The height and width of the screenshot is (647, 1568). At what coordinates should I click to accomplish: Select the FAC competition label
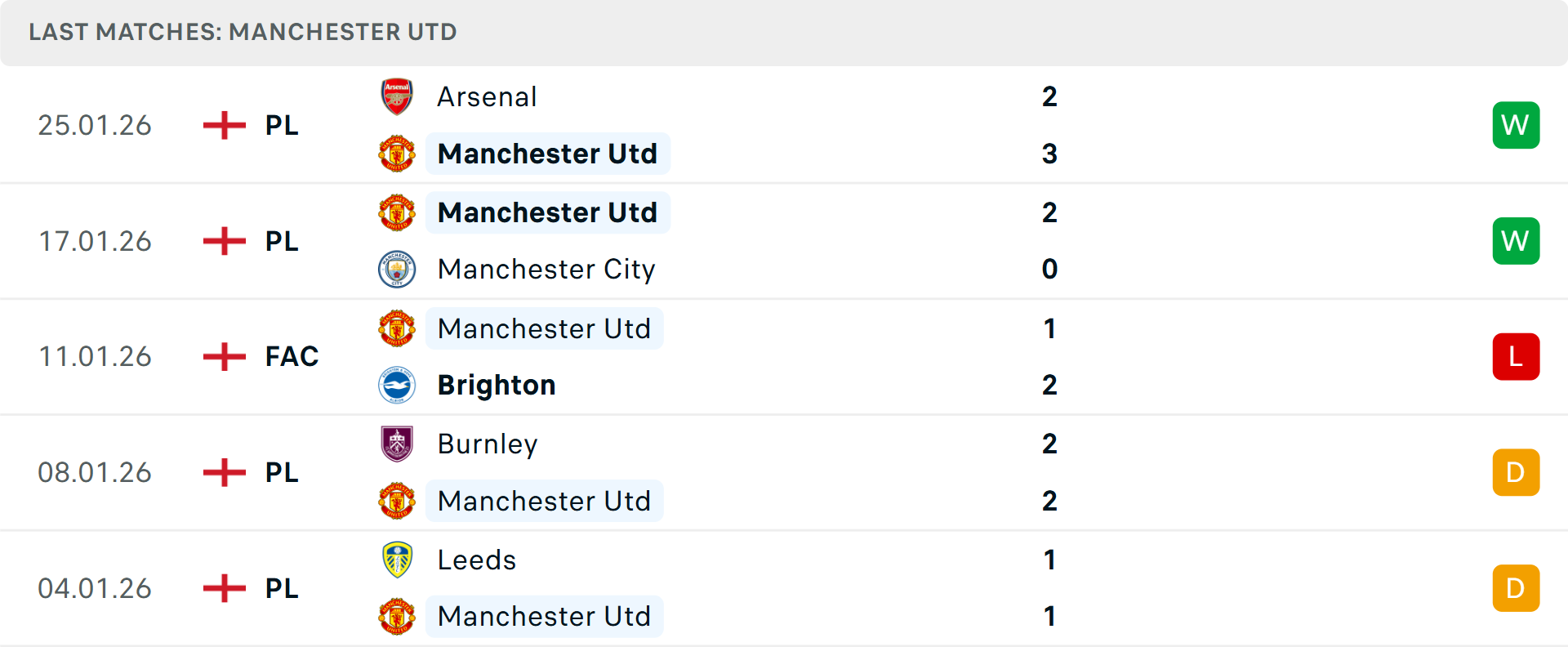[x=292, y=356]
